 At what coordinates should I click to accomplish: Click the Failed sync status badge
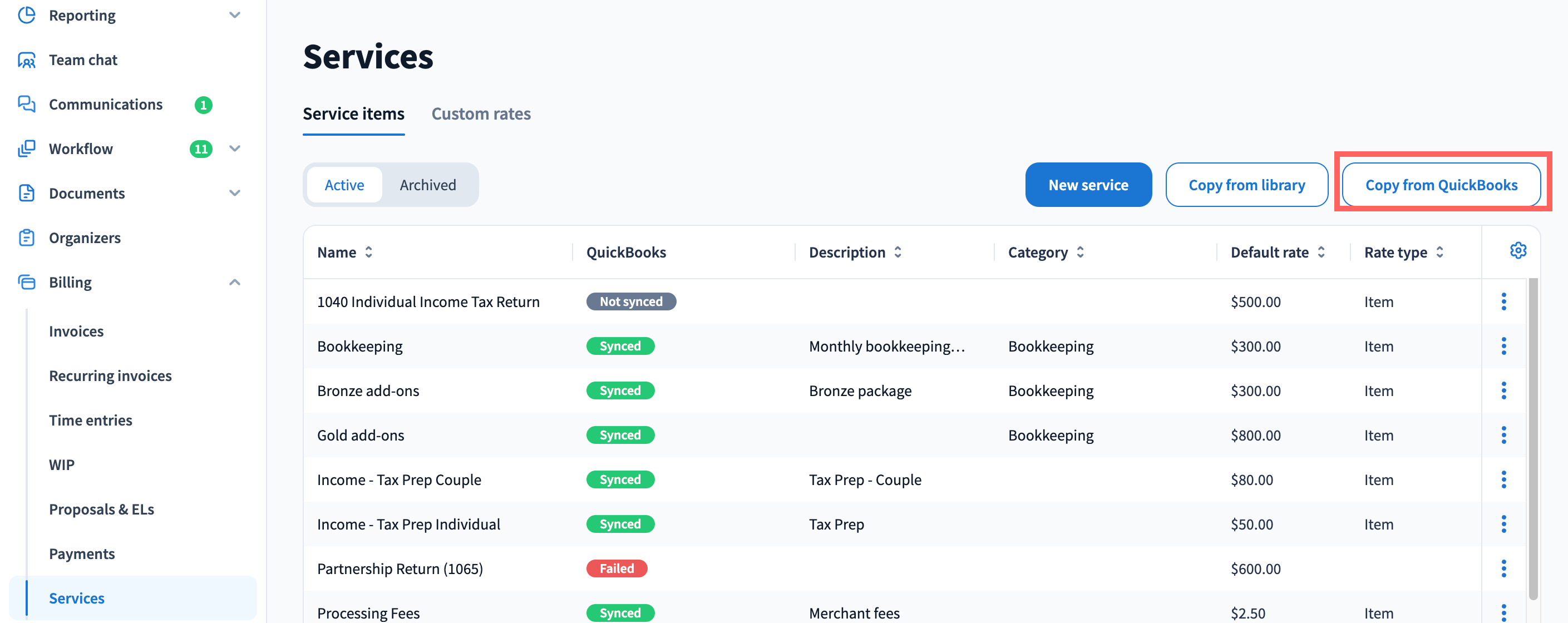(616, 569)
